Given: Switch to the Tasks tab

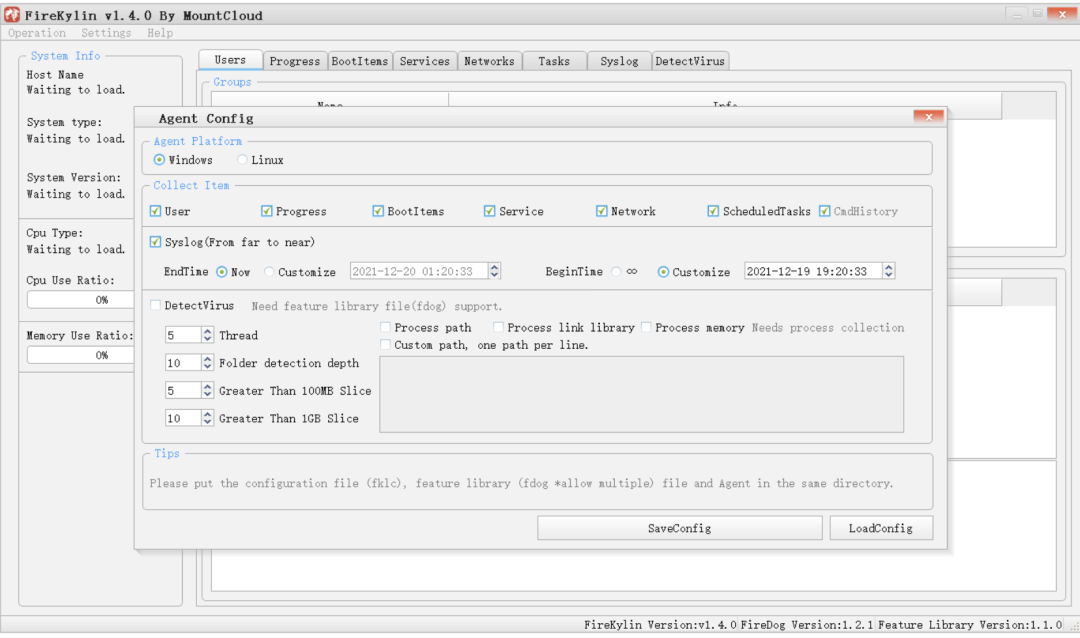Looking at the screenshot, I should 554,61.
